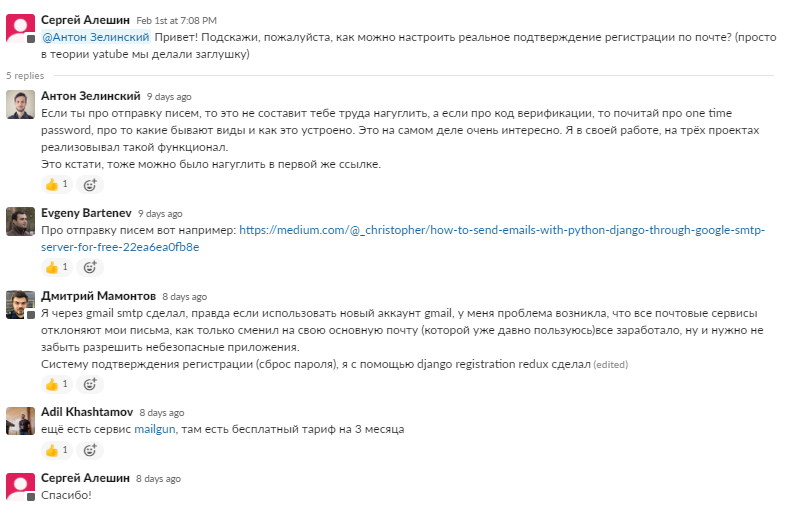Click Сергей Алешин's pink avatar on the first message
This screenshot has height=513, width=789.
(21, 28)
